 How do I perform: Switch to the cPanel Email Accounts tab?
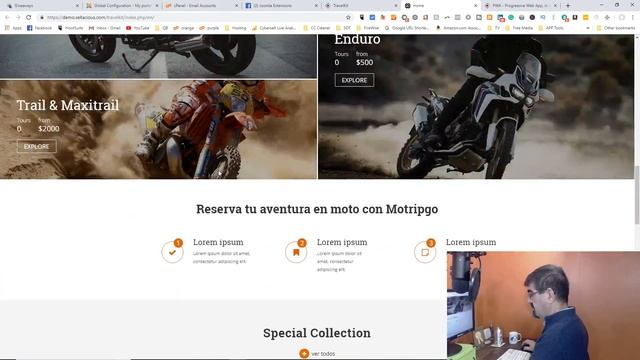click(202, 6)
